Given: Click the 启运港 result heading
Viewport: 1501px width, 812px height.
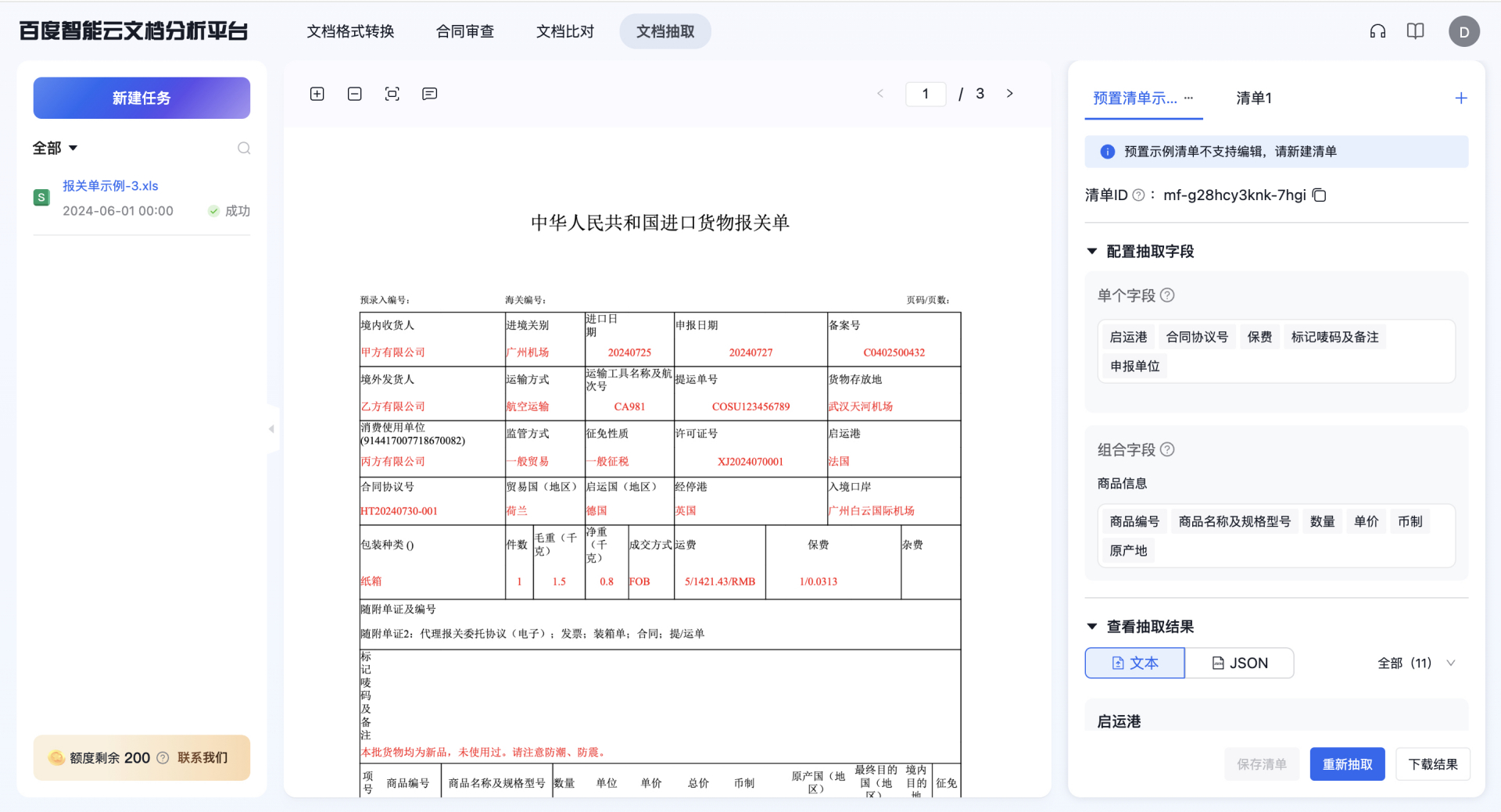Looking at the screenshot, I should click(x=1119, y=721).
